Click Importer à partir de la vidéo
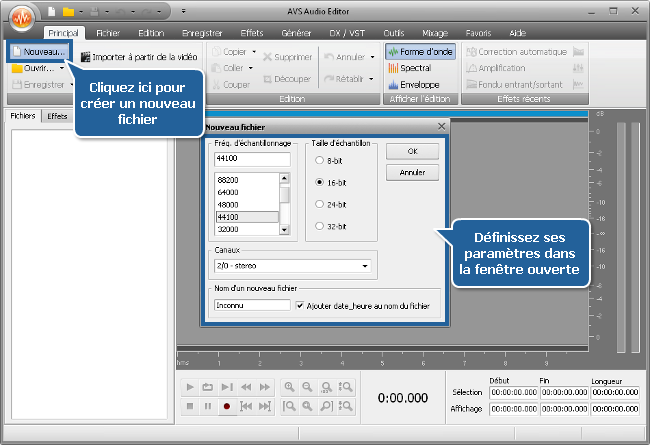The image size is (650, 445). (138, 58)
